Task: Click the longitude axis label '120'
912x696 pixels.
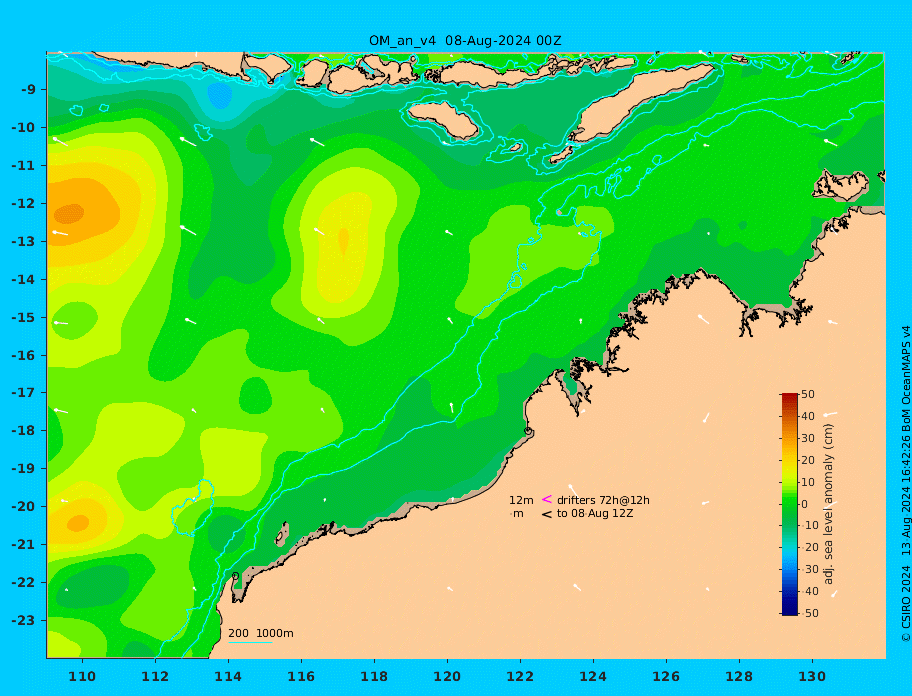Action: click(447, 676)
